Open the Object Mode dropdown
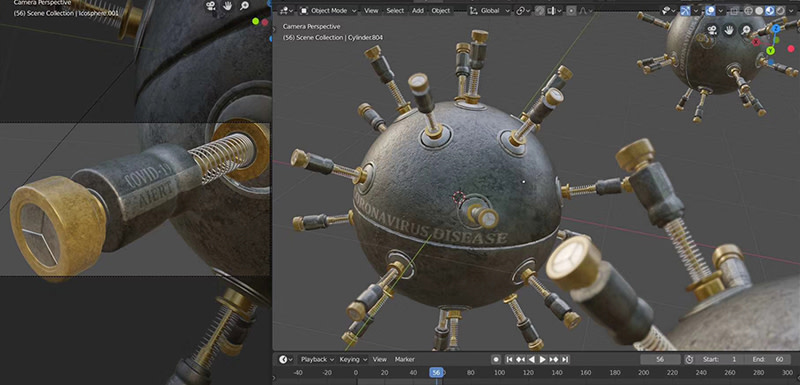 (x=328, y=10)
